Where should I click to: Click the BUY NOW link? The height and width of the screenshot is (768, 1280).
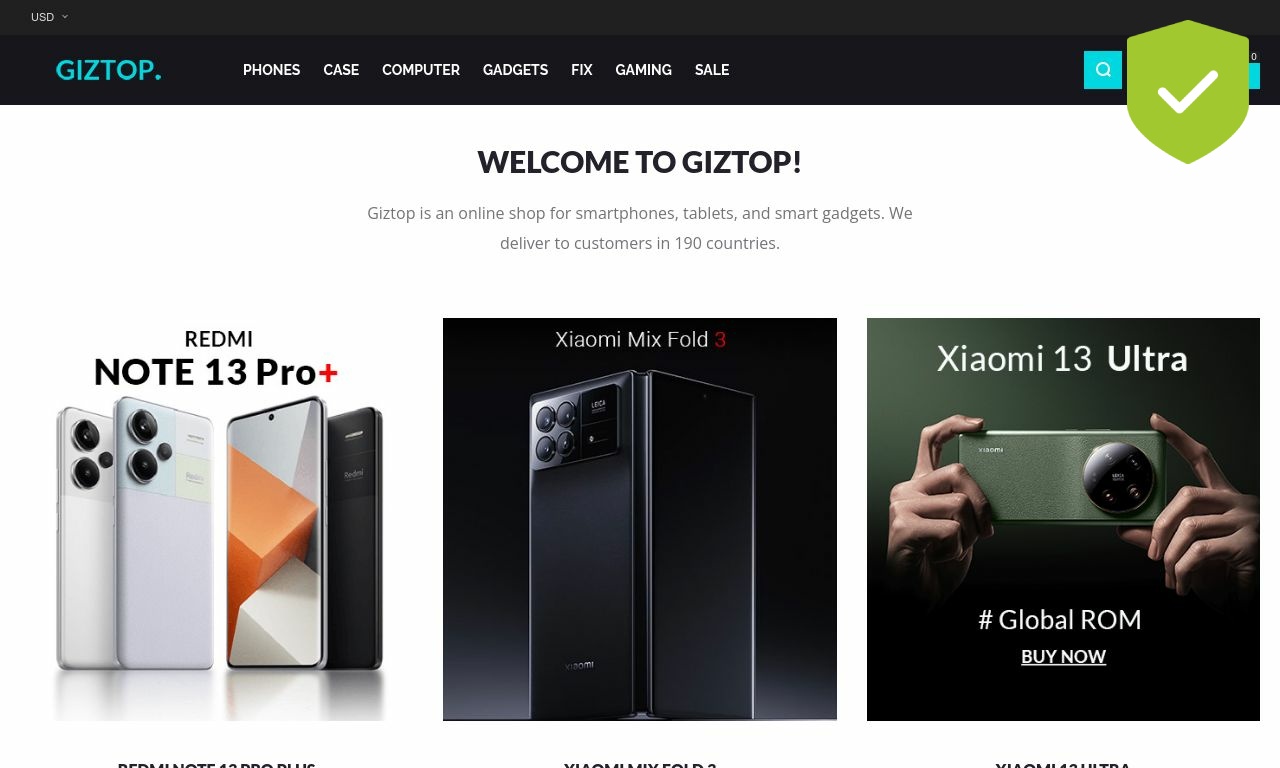[x=1063, y=657]
